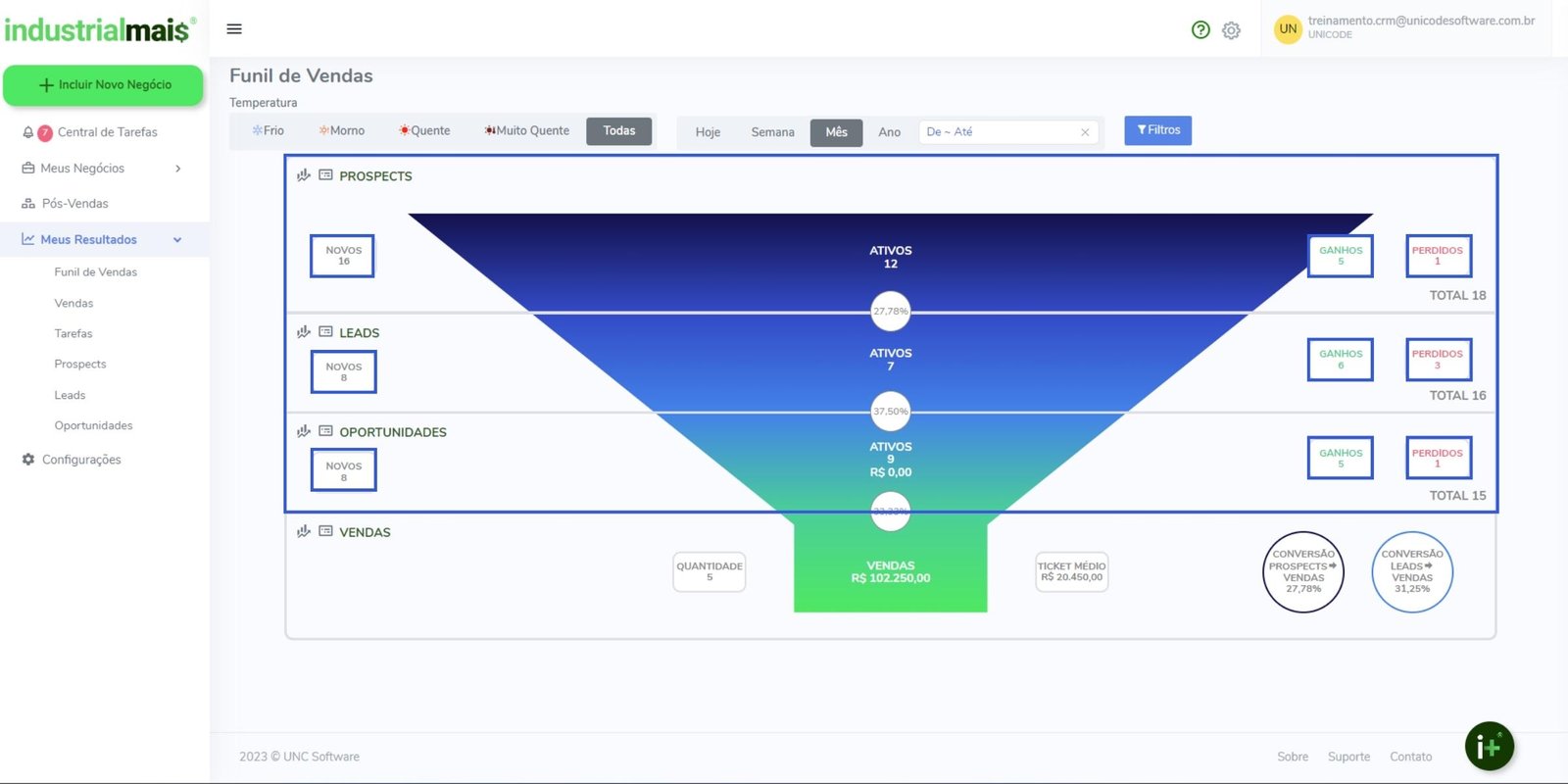Click the list icon beside LEADS
This screenshot has height=784, width=1568.
pos(325,332)
